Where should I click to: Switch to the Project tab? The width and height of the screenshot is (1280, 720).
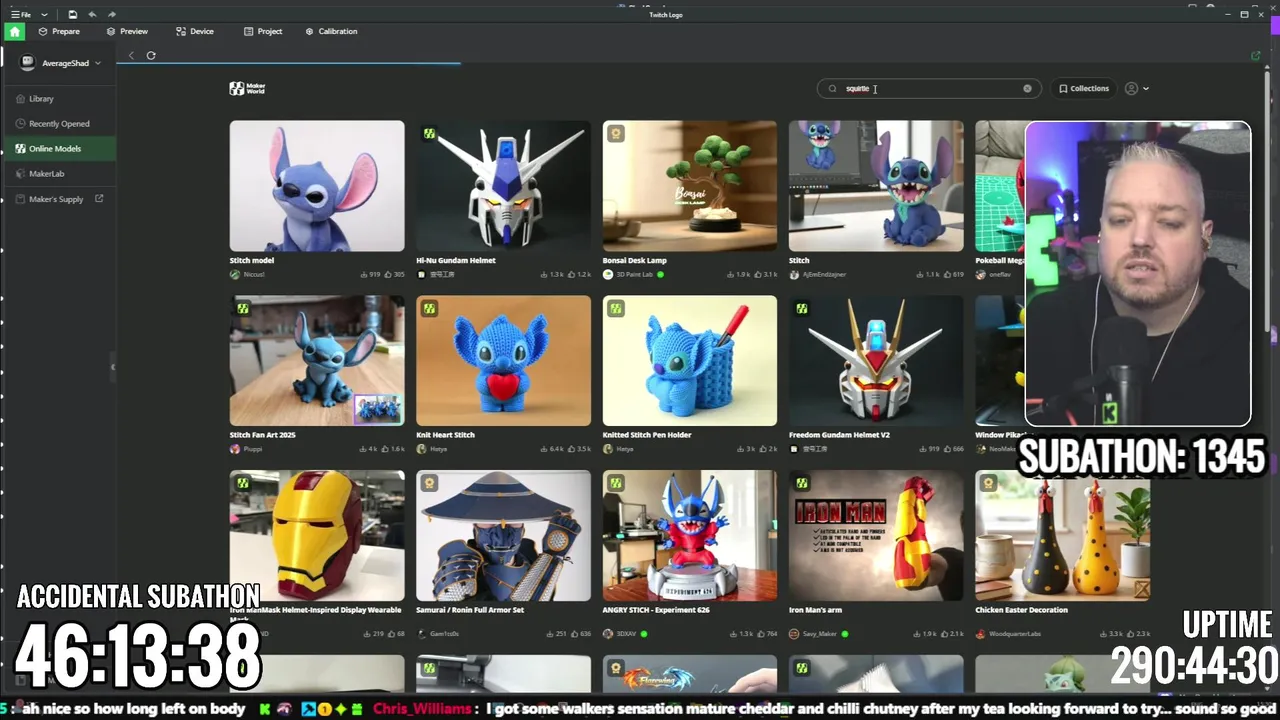(263, 31)
